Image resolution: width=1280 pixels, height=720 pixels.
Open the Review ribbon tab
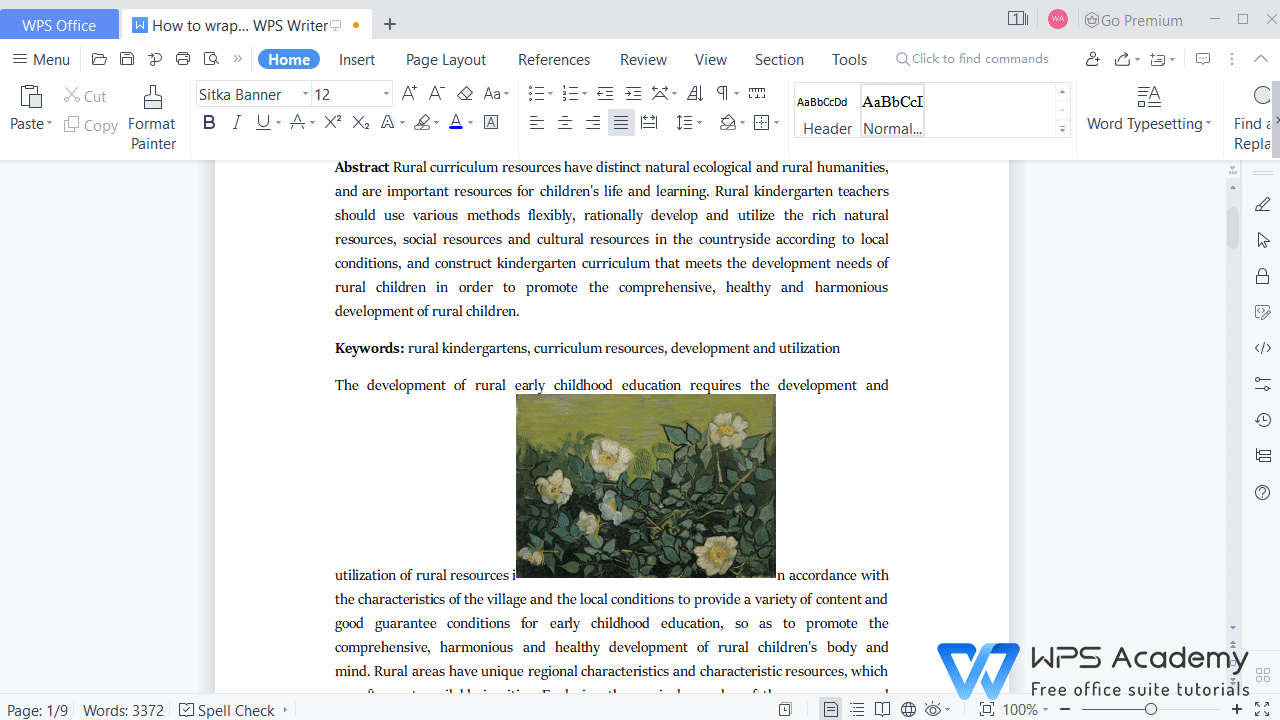[x=643, y=59]
